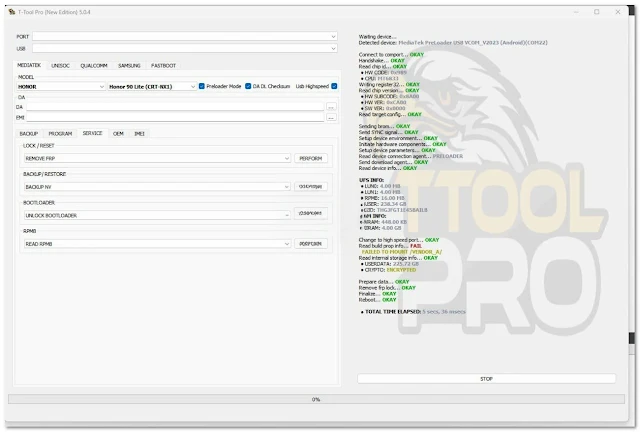Open the SERVICE tab

(93, 133)
